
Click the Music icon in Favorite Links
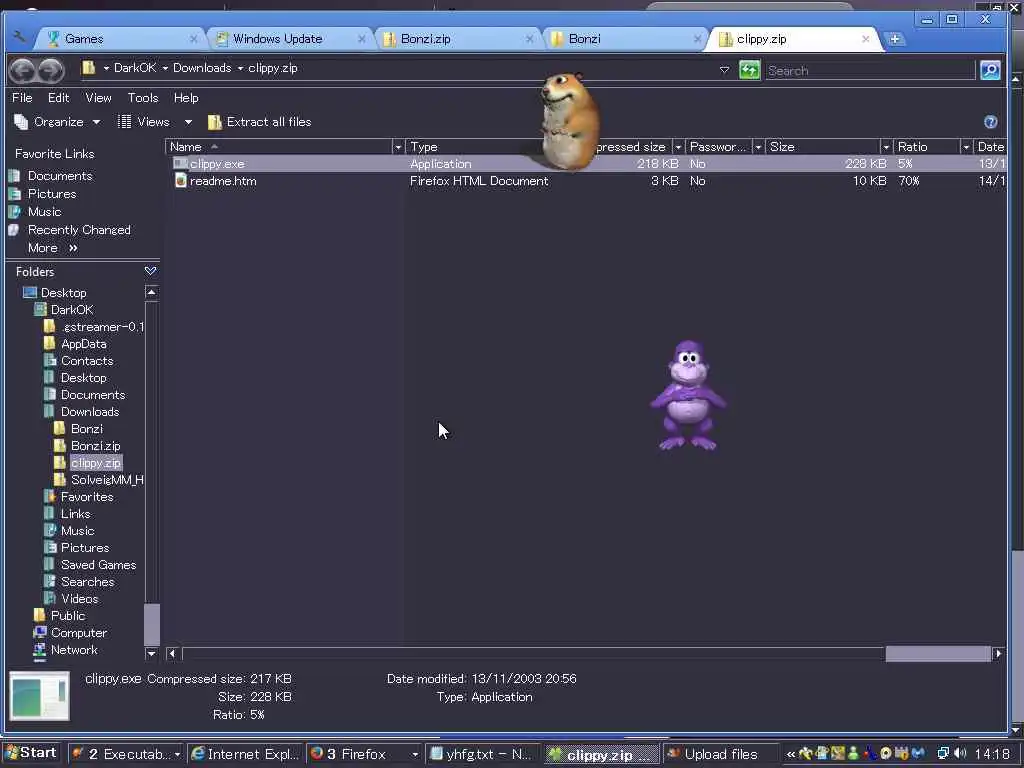pyautogui.click(x=14, y=212)
